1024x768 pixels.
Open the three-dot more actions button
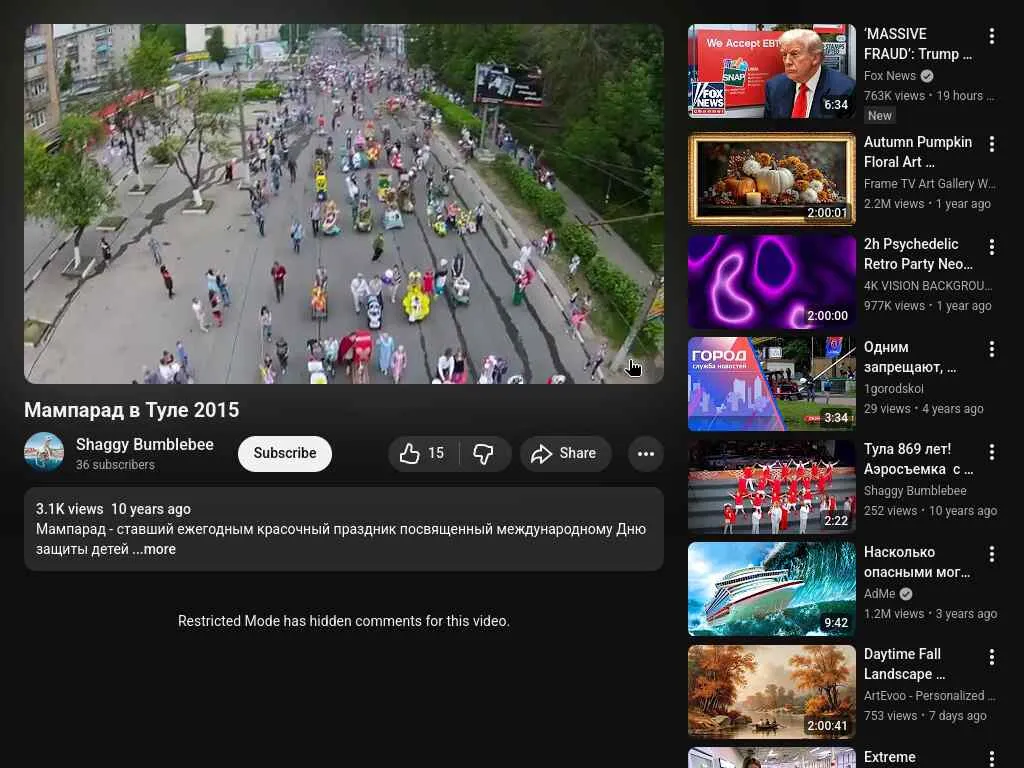[x=646, y=453]
